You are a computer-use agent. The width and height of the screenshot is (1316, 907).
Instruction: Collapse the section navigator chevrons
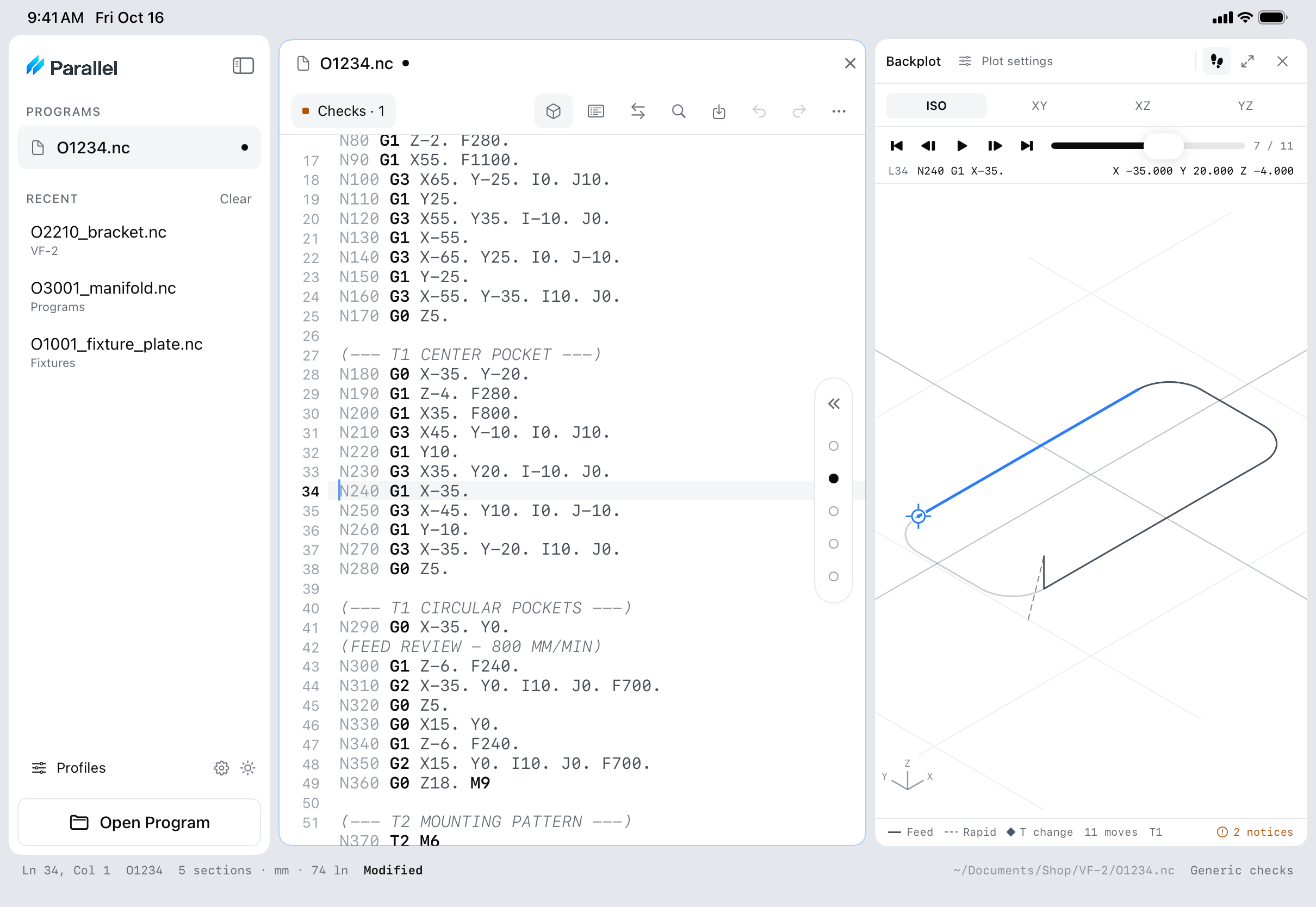(x=834, y=404)
